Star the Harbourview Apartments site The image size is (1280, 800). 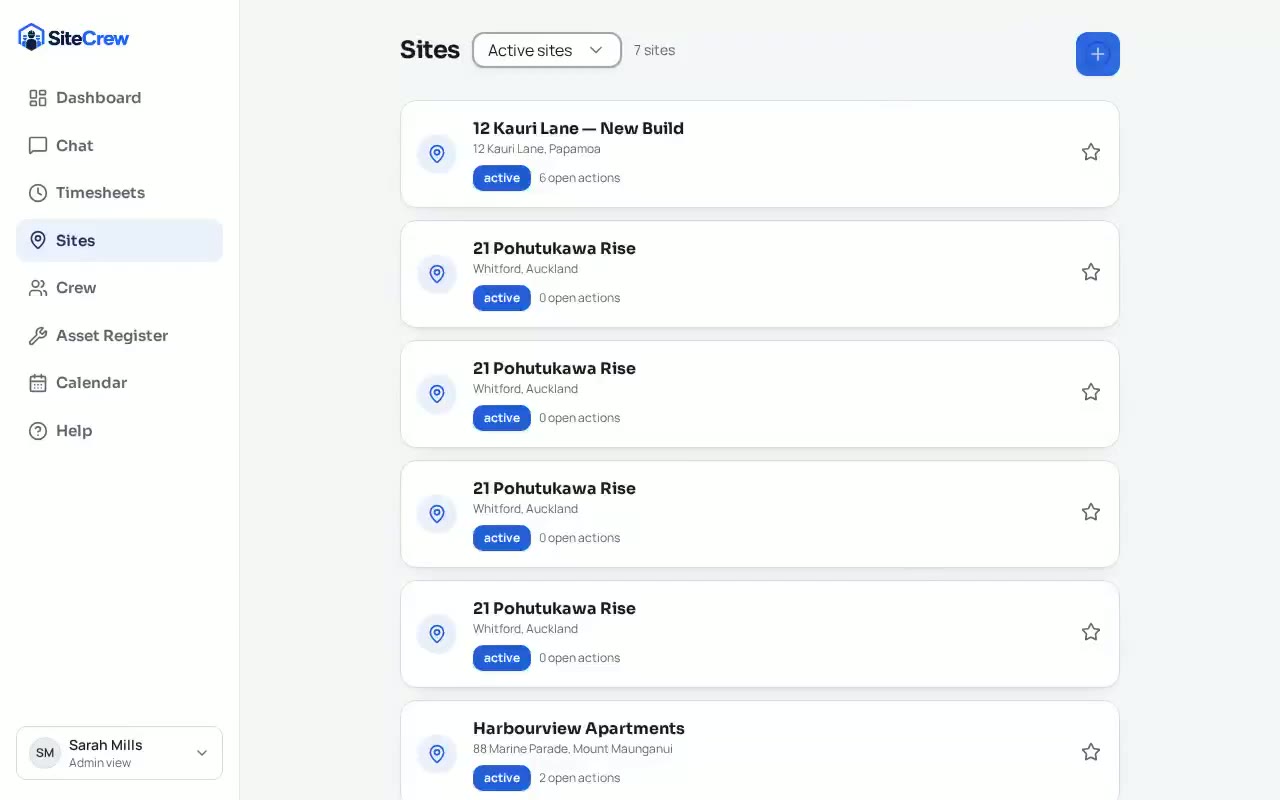1091,752
